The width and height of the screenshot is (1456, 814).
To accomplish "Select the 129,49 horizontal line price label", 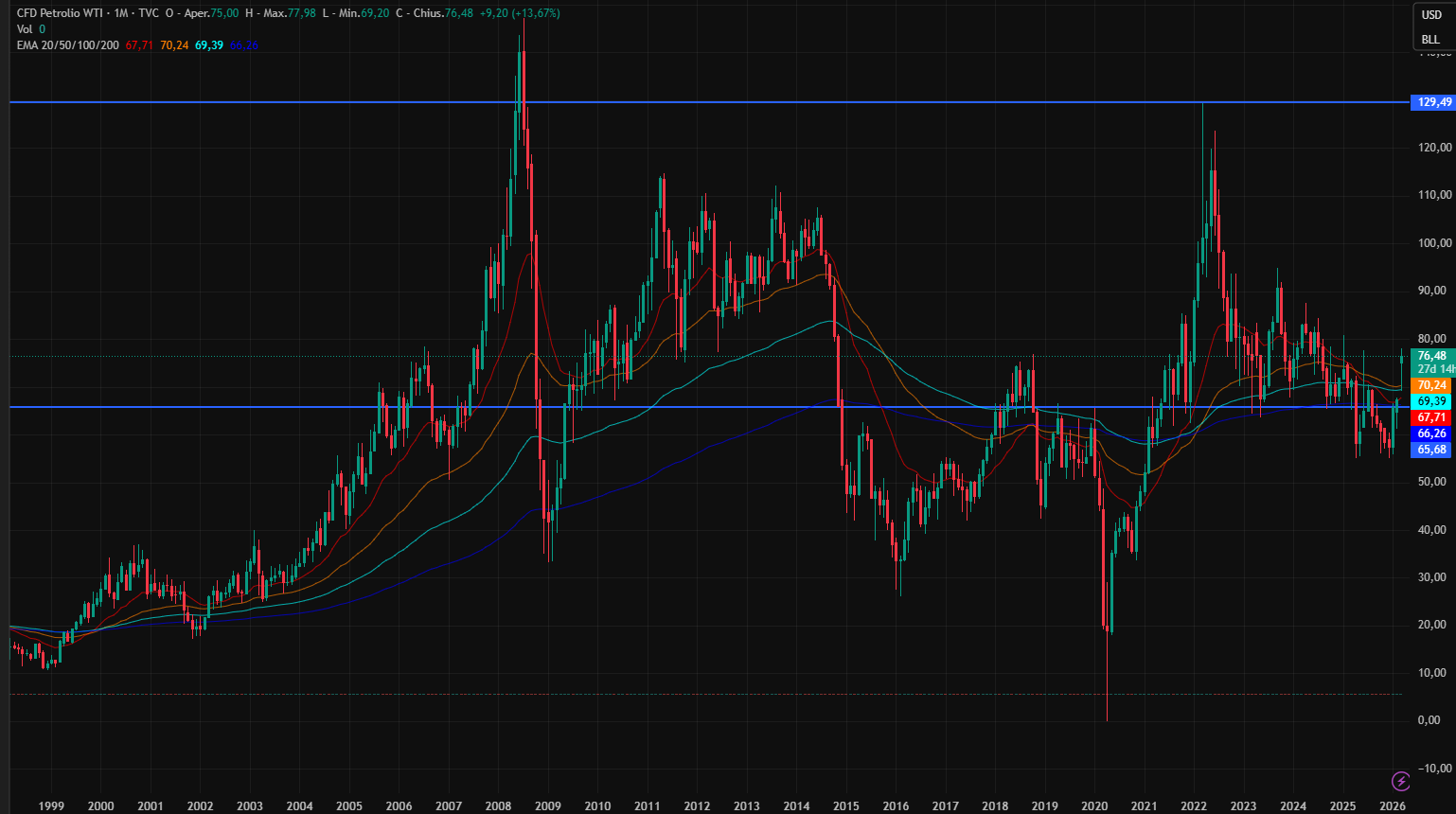I will pyautogui.click(x=1431, y=102).
